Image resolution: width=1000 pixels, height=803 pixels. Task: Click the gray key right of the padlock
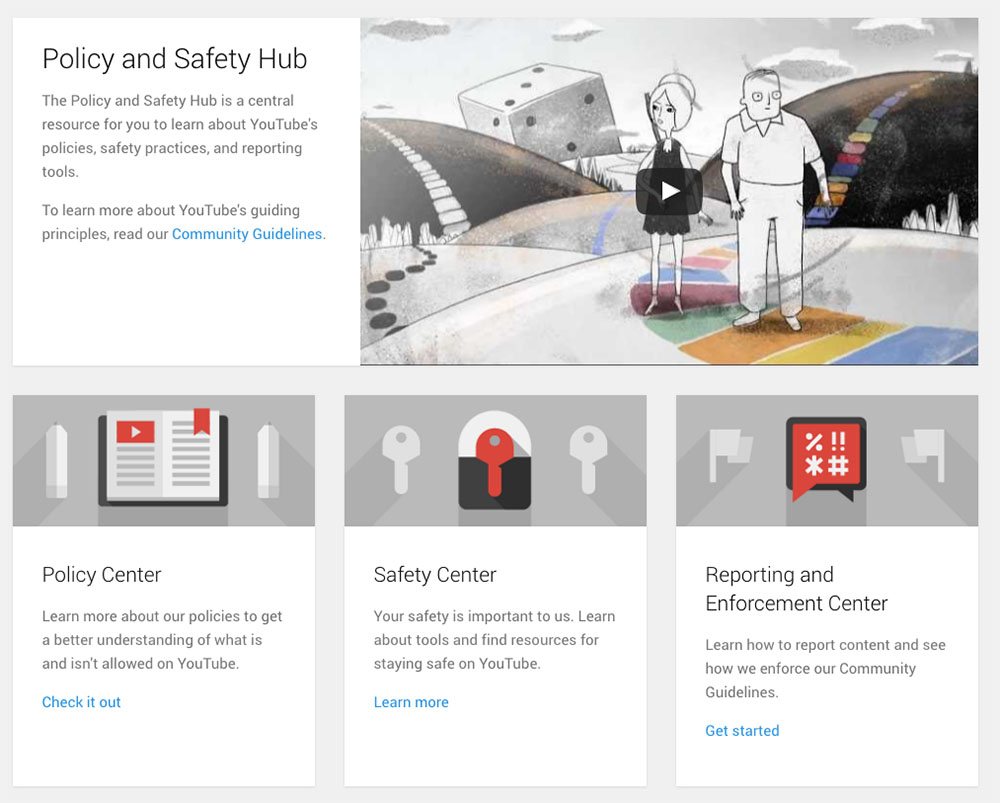589,460
